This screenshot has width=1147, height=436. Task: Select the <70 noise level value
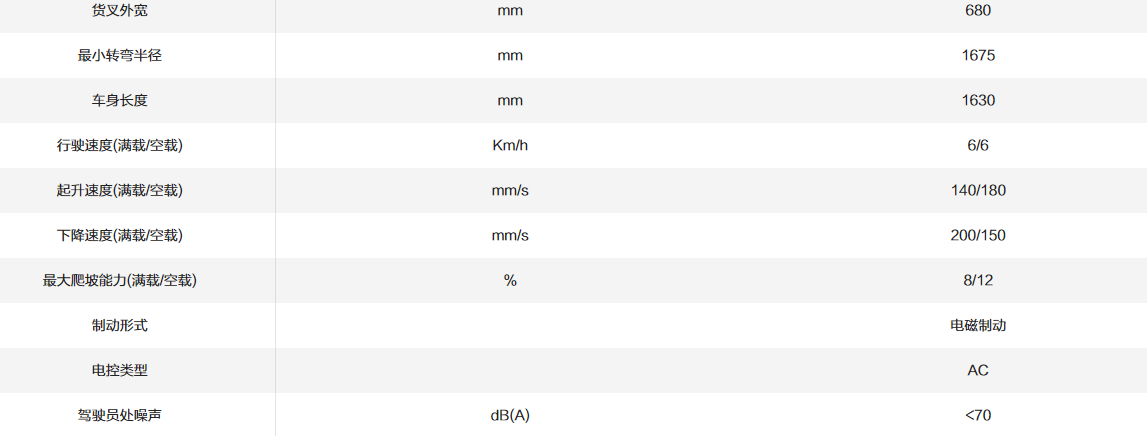click(x=978, y=415)
